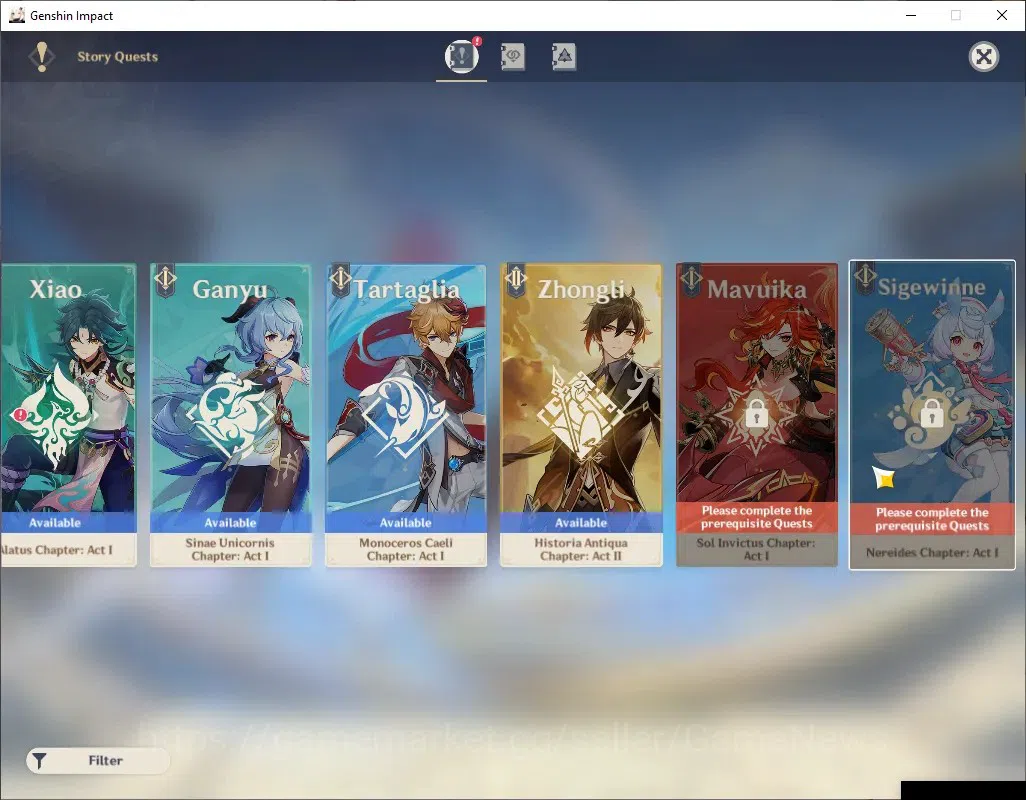Click Available label under Xiao
Viewport: 1026px width, 800px height.
(55, 523)
